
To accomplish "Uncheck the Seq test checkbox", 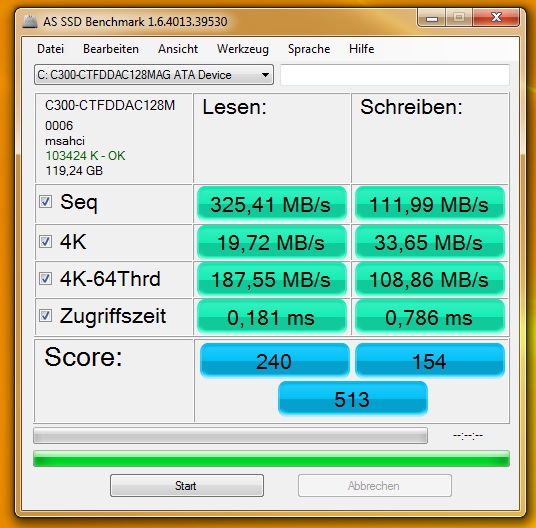I will [x=45, y=201].
